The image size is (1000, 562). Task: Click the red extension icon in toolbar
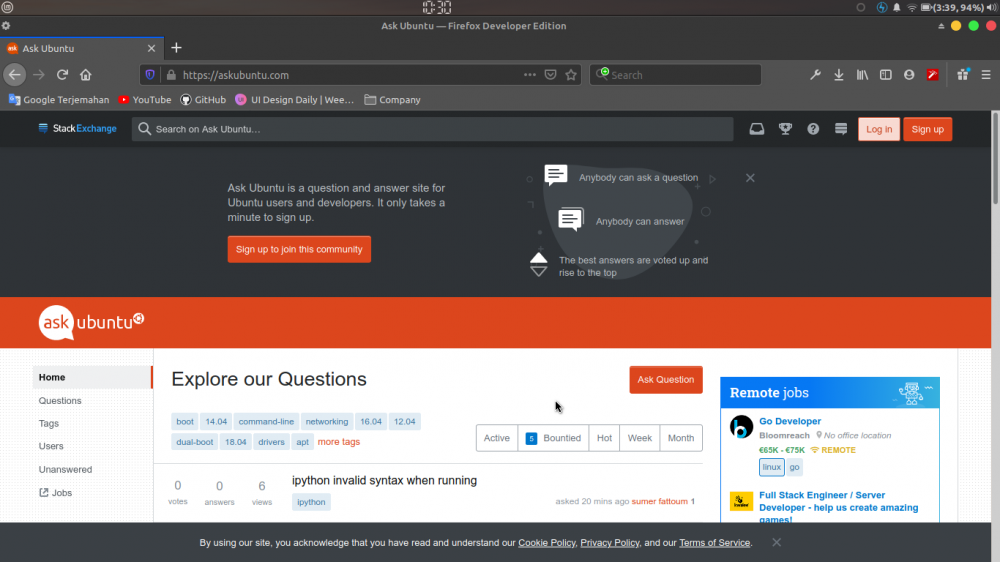tap(932, 75)
